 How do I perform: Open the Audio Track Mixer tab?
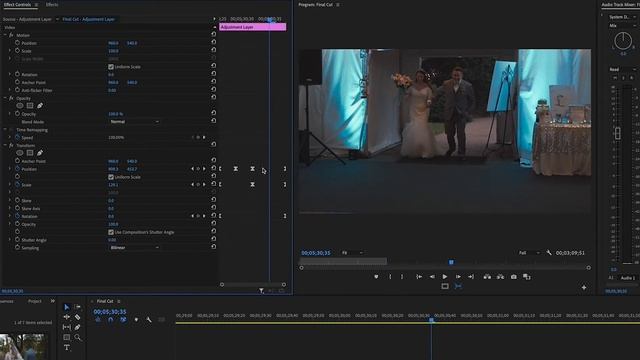[620, 4]
